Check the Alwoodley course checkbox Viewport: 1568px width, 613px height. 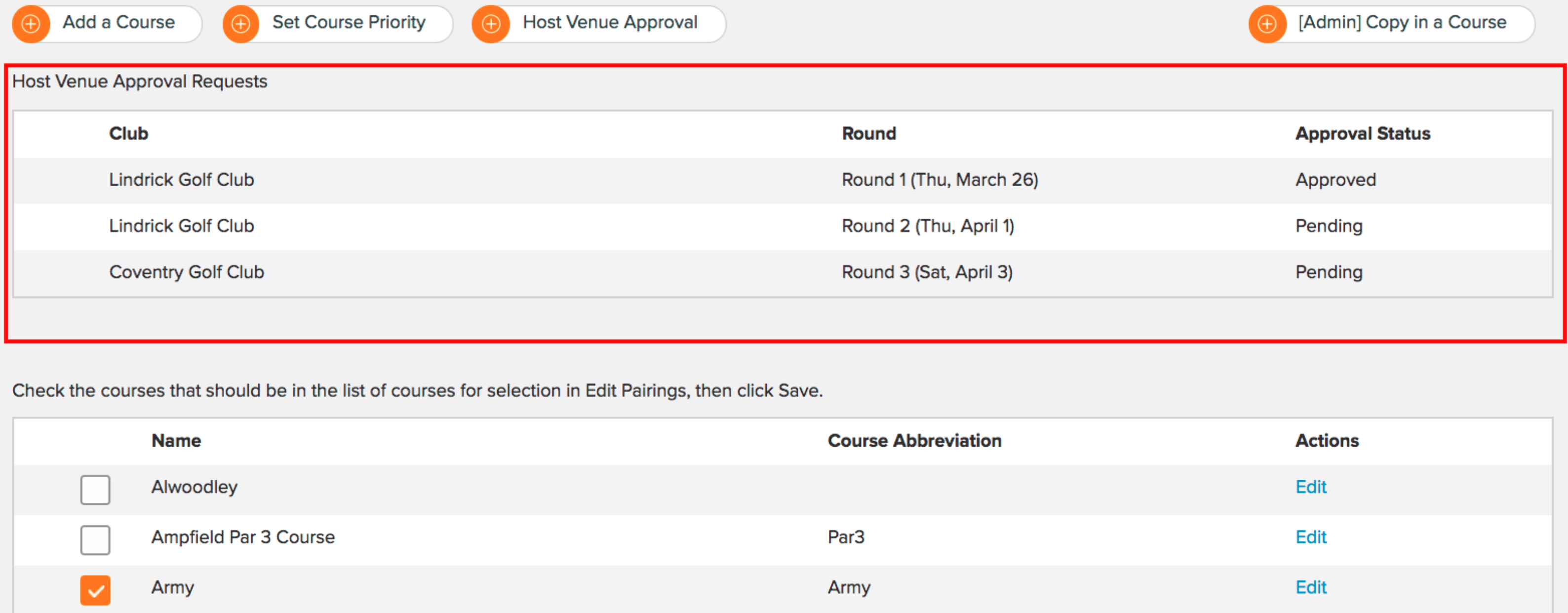click(95, 490)
